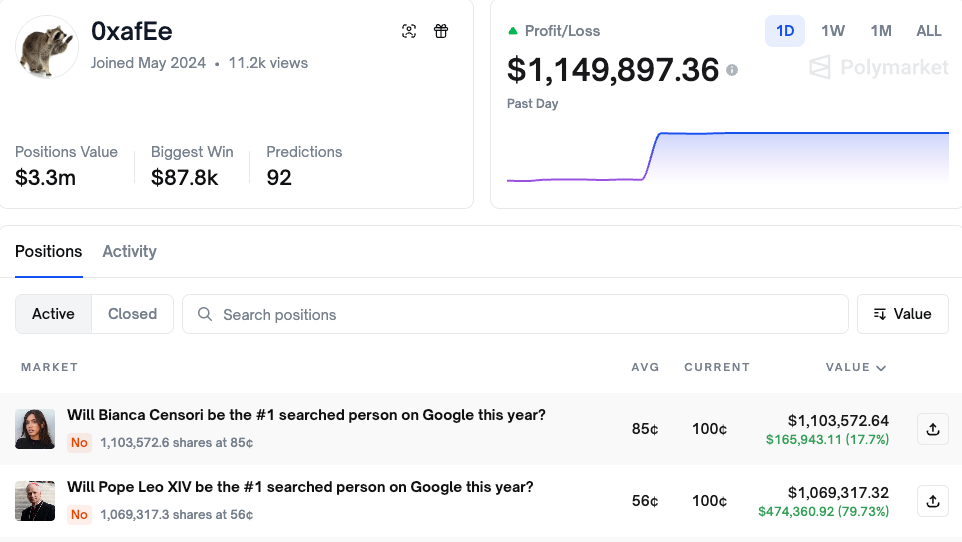This screenshot has width=962, height=542.
Task: Select the Positions tab
Action: point(48,251)
